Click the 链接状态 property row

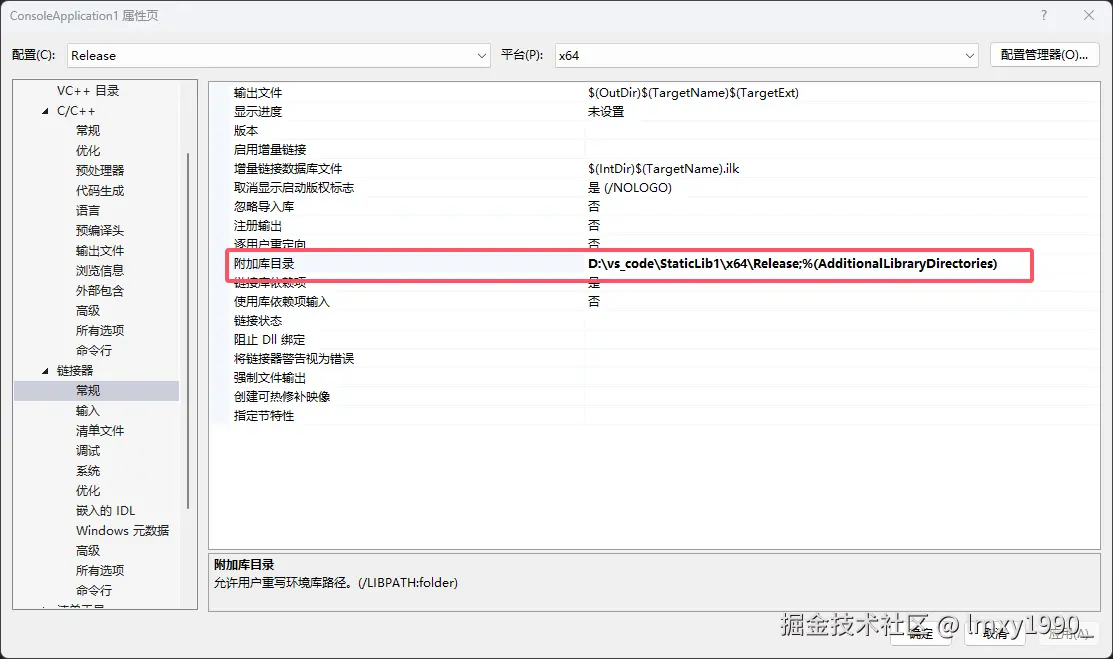(x=654, y=321)
